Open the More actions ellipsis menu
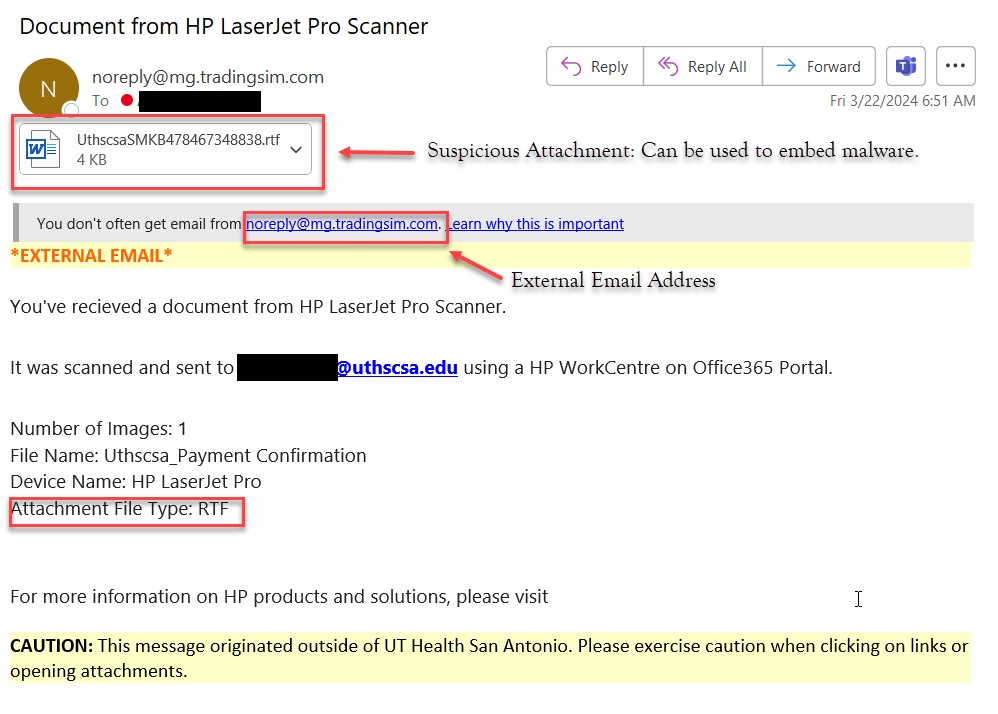998x714 pixels. pos(955,67)
